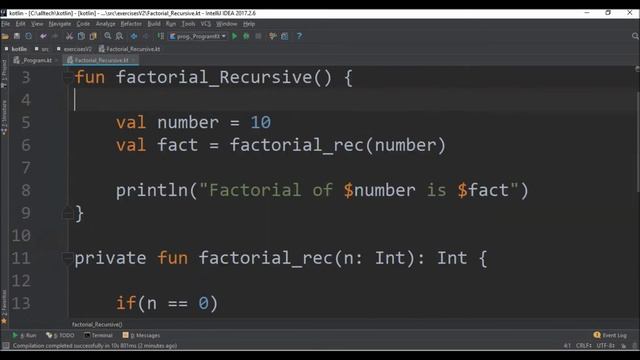Click the read-only lock icon in status bar
640x360 pixels.
click(x=624, y=346)
